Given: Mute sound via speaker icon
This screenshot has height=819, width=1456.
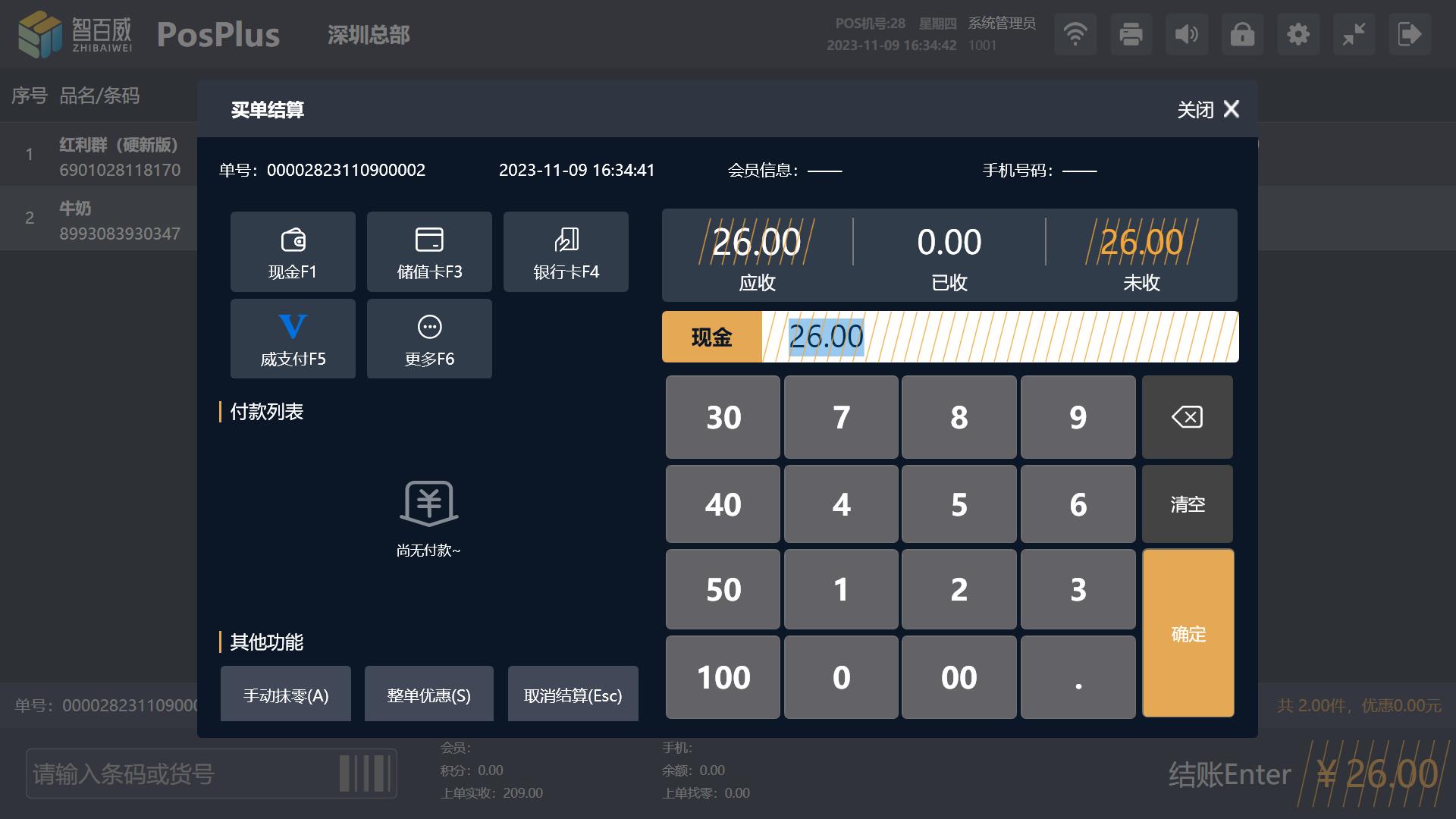Looking at the screenshot, I should [x=1187, y=34].
